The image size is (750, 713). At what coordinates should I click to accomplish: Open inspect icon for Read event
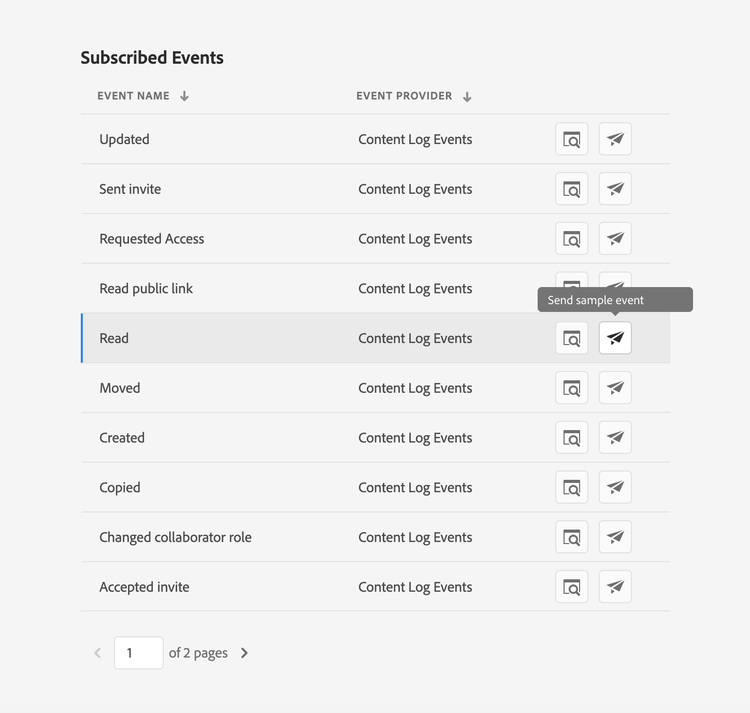(x=571, y=338)
